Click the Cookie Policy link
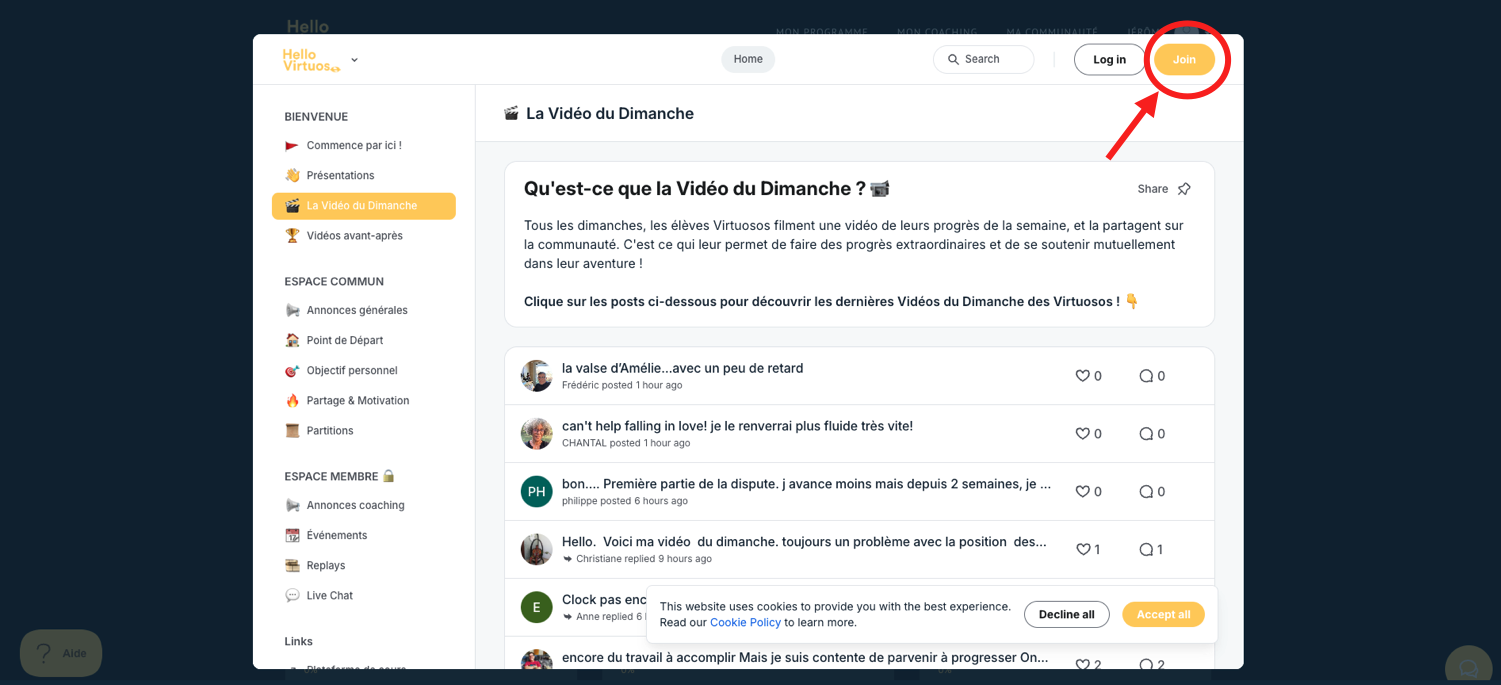The image size is (1501, 685). (x=745, y=623)
